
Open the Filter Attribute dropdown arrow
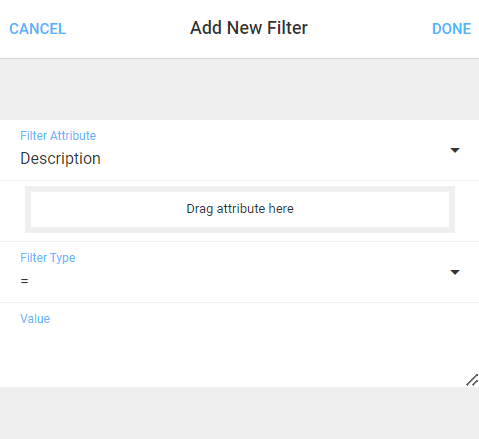[455, 150]
